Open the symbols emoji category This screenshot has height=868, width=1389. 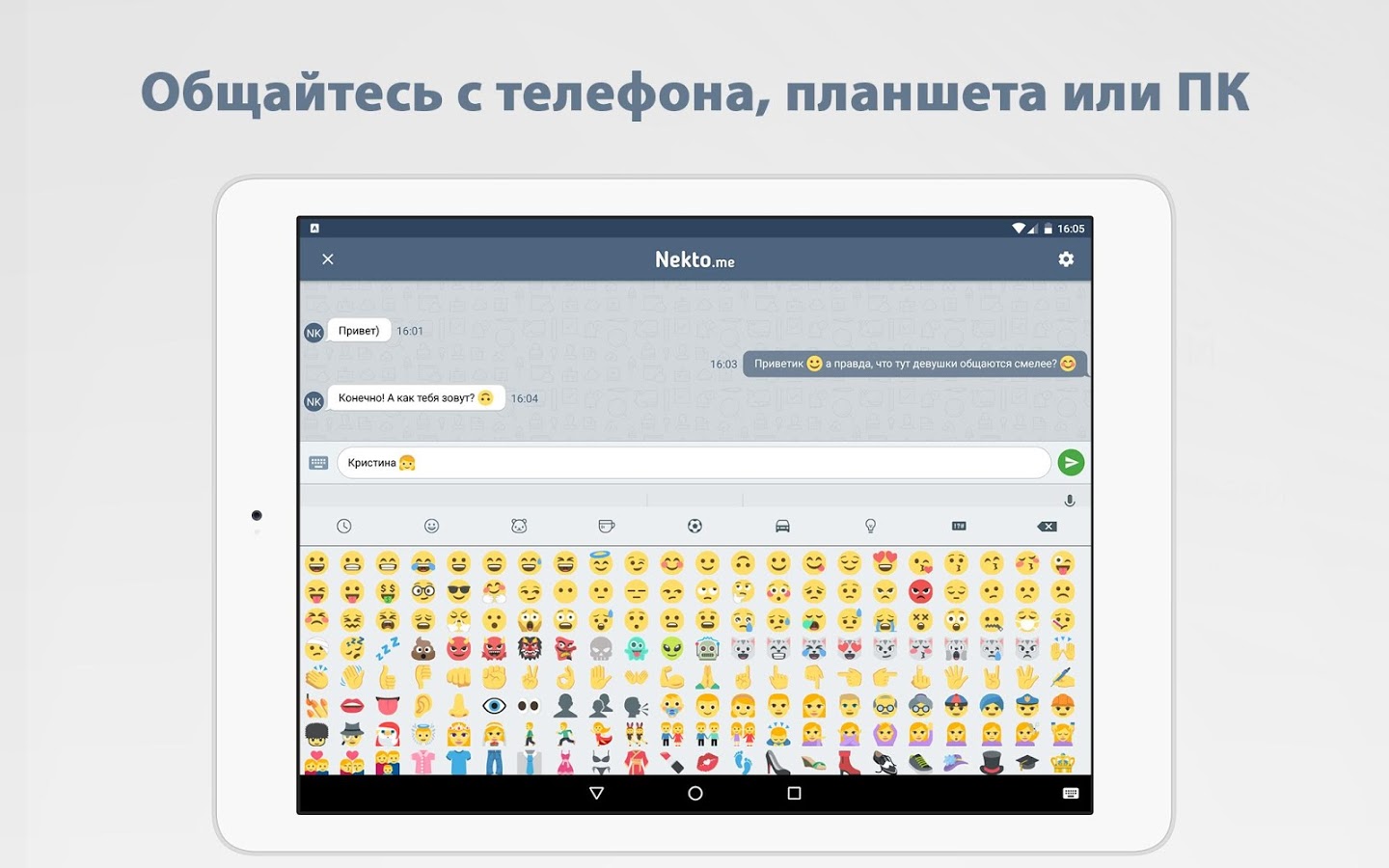(x=959, y=526)
